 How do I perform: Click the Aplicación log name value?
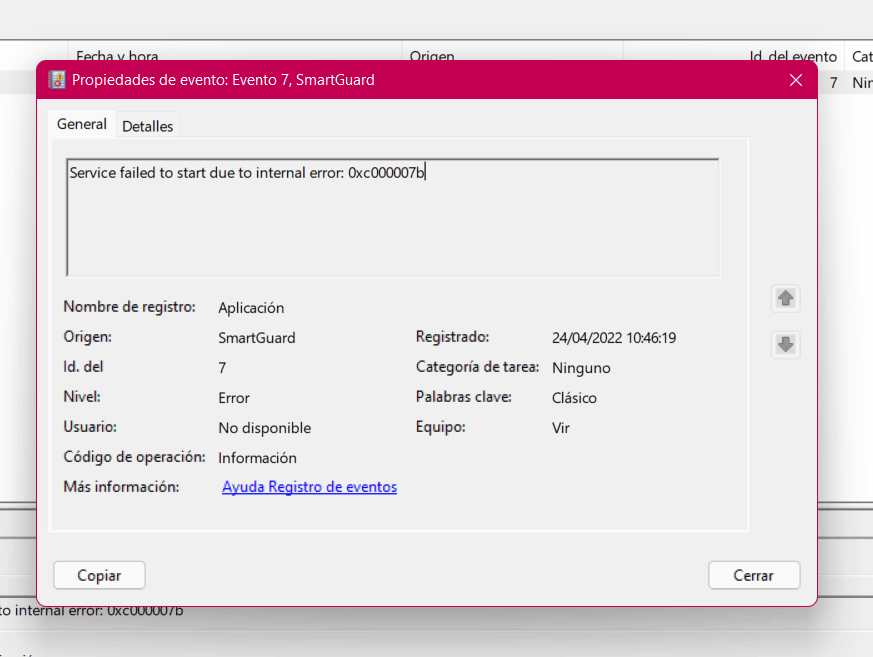pyautogui.click(x=251, y=308)
